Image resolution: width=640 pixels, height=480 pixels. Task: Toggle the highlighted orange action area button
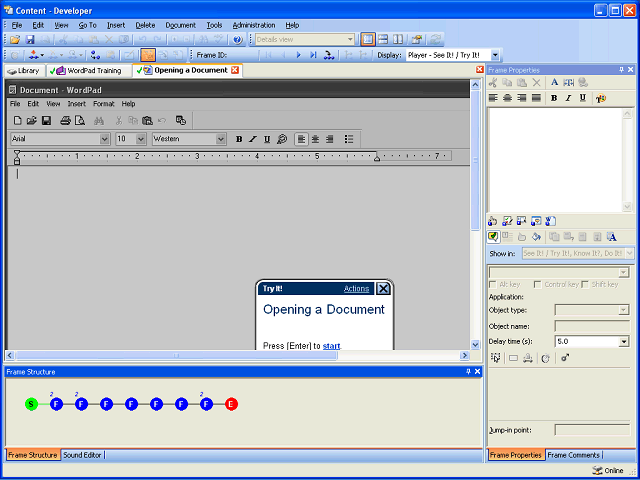148,55
